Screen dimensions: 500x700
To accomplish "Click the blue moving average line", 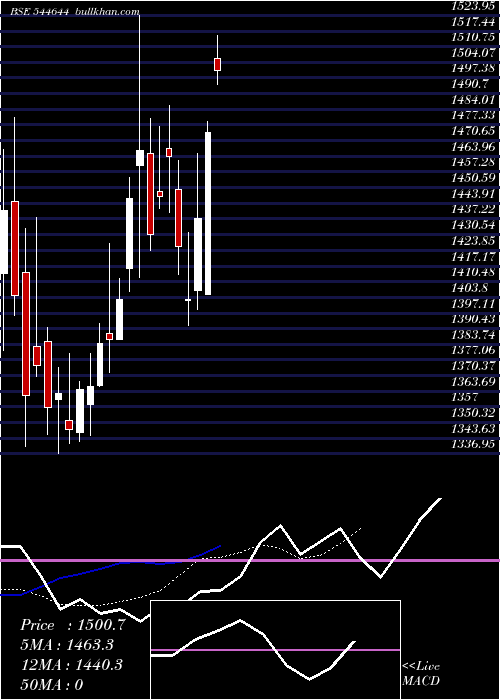I will pyautogui.click(x=111, y=570).
